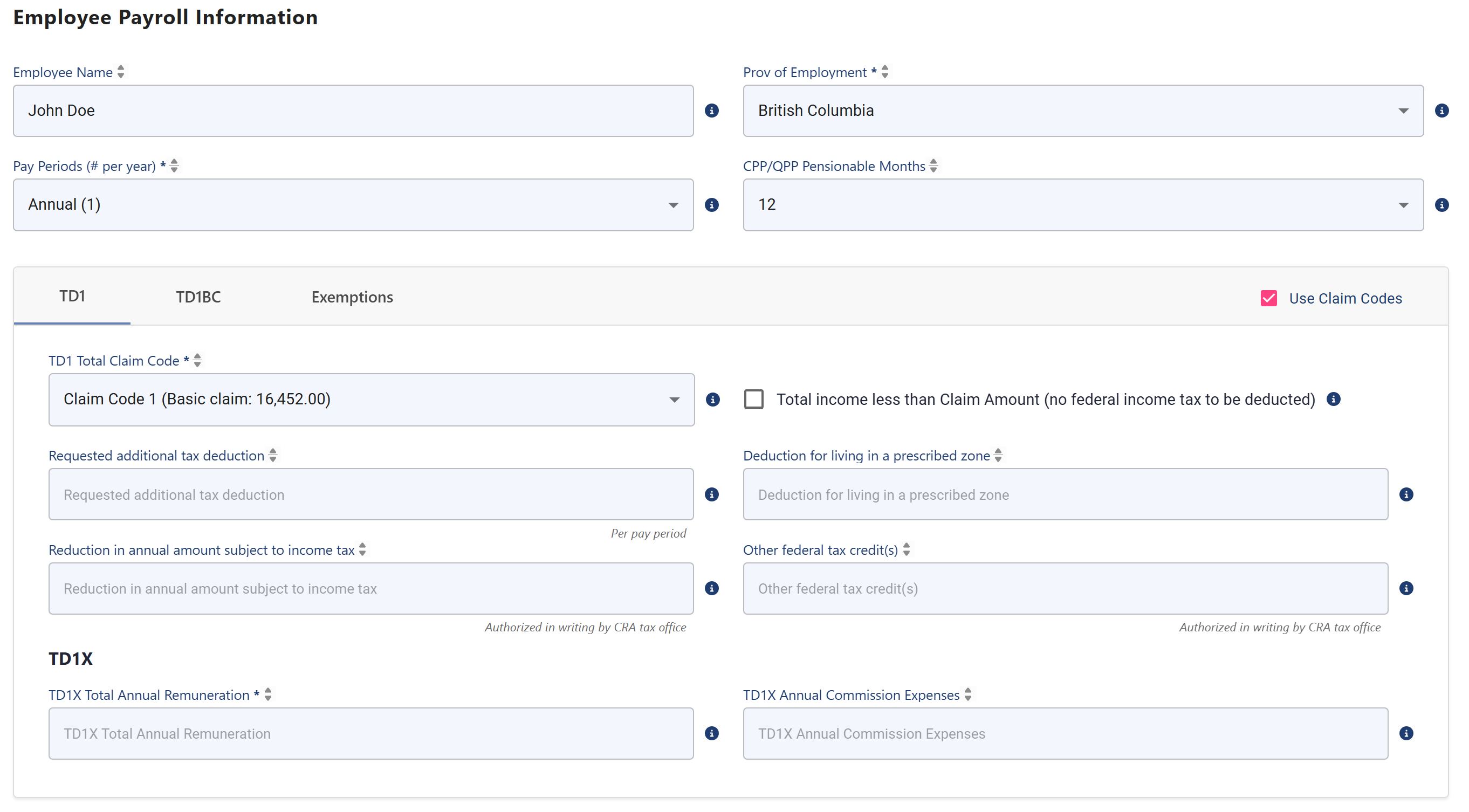Switch to the Exemptions tab

point(352,297)
